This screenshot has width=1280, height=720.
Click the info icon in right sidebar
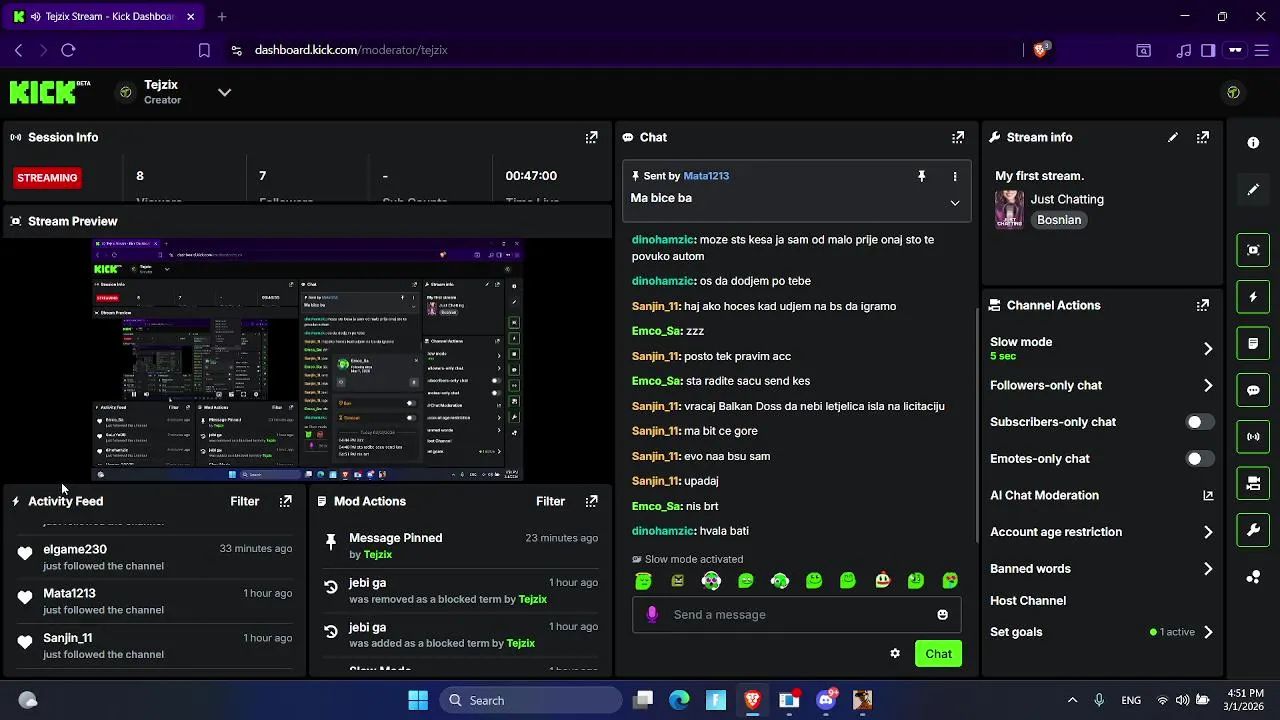click(1253, 143)
